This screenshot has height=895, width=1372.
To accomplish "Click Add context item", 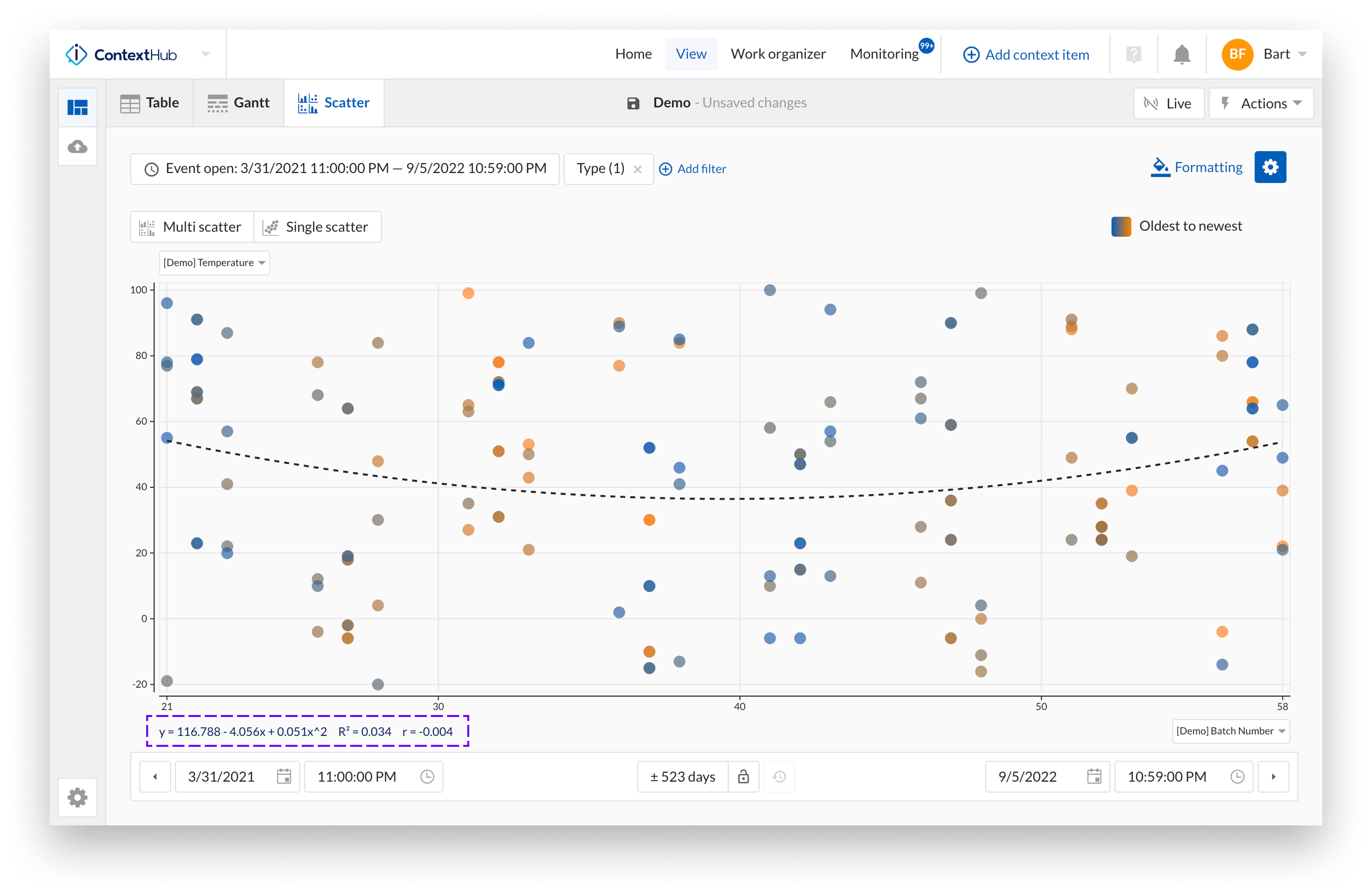I will tap(1026, 54).
